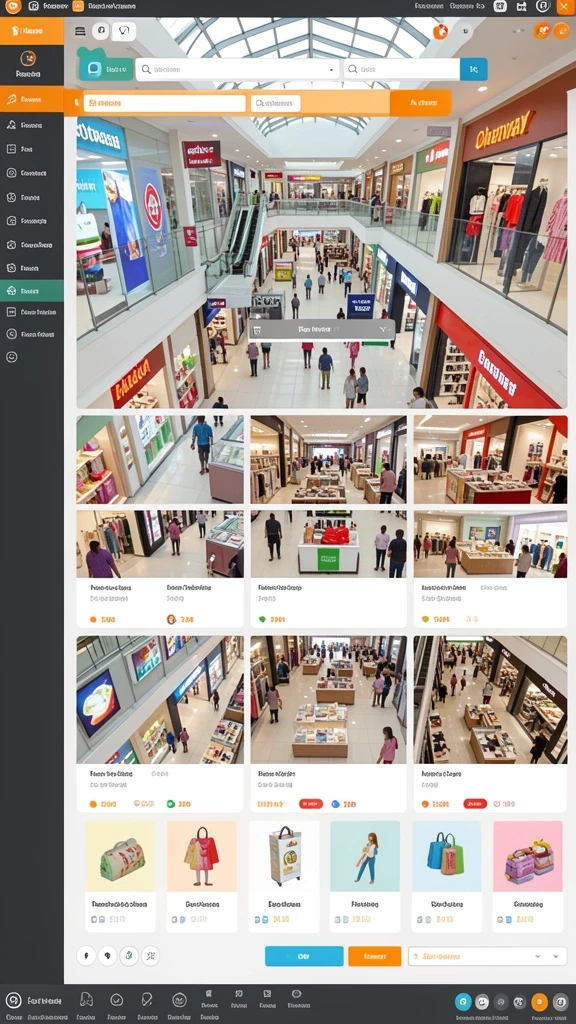The height and width of the screenshot is (1024, 576).
Task: Open the circular profile icon in the left sidebar
Action: click(28, 58)
